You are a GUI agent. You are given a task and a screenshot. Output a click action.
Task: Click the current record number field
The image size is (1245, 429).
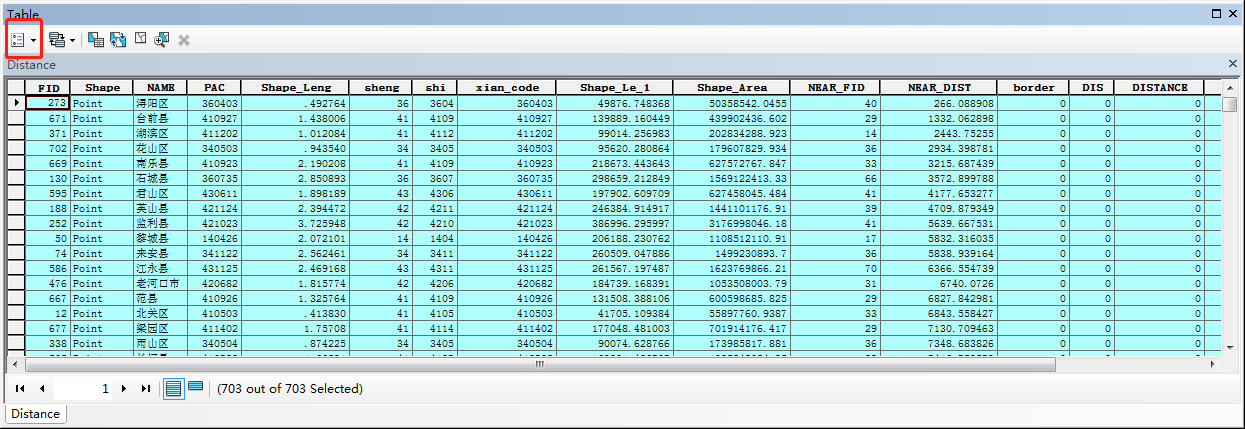click(x=83, y=388)
